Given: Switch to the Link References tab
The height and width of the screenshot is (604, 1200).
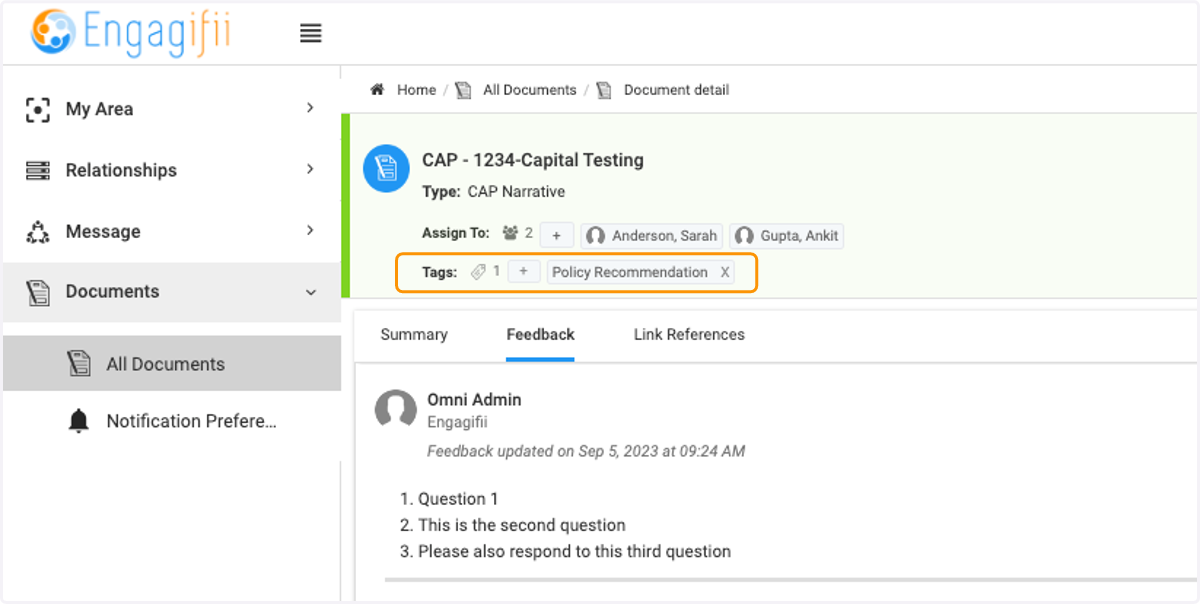Looking at the screenshot, I should tap(689, 335).
